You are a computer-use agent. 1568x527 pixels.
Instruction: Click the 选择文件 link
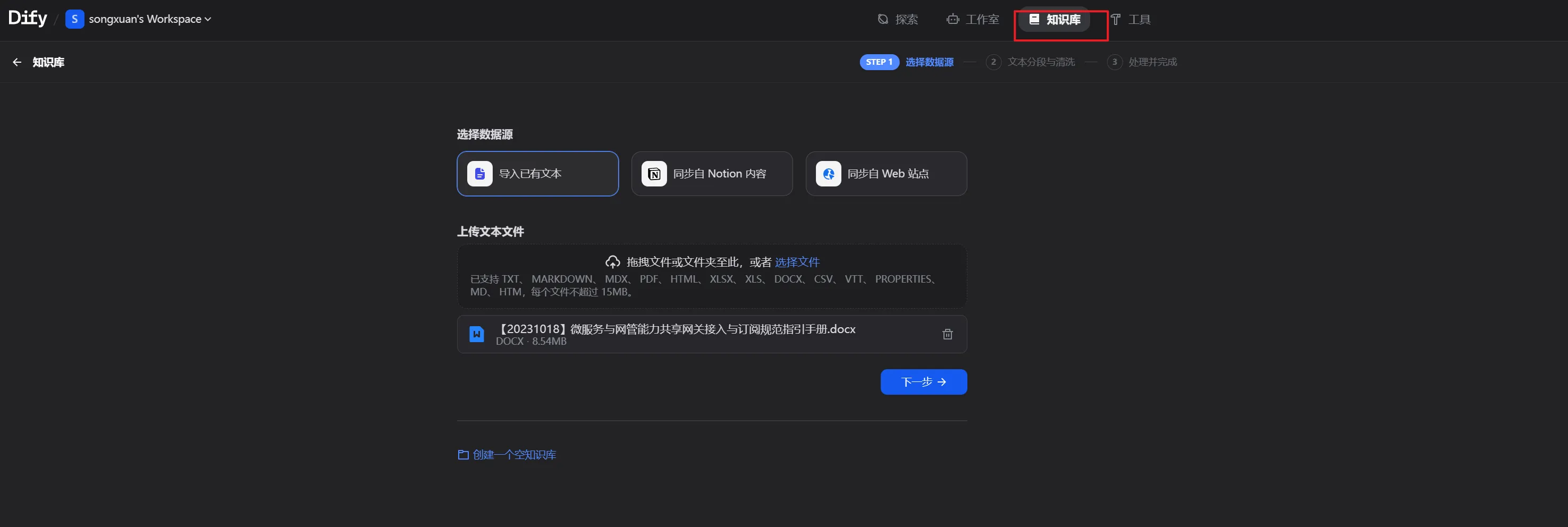[x=797, y=262]
